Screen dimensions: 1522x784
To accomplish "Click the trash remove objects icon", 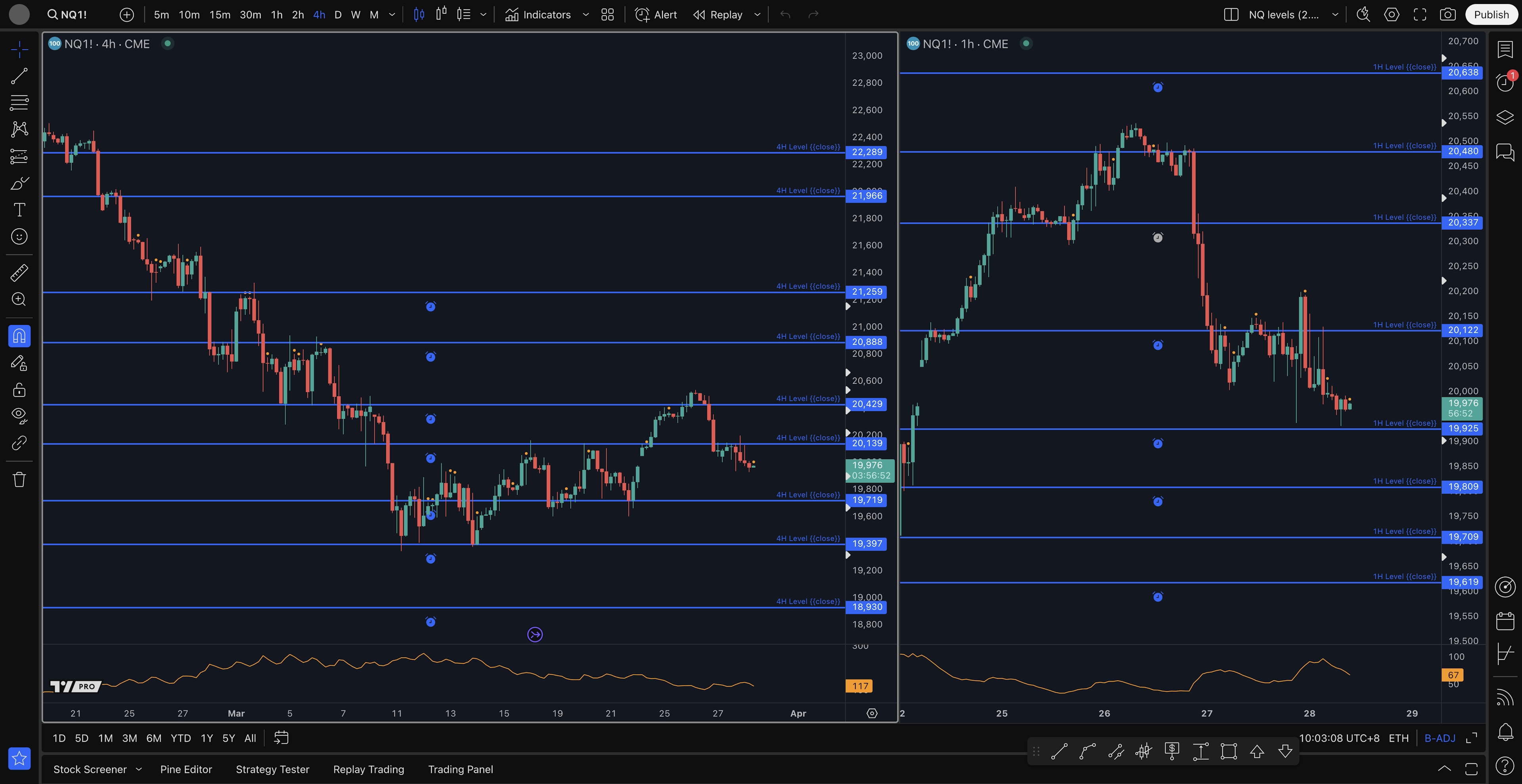I will 19,479.
